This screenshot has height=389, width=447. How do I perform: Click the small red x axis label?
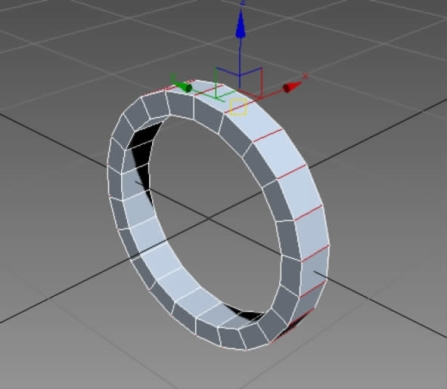(305, 76)
